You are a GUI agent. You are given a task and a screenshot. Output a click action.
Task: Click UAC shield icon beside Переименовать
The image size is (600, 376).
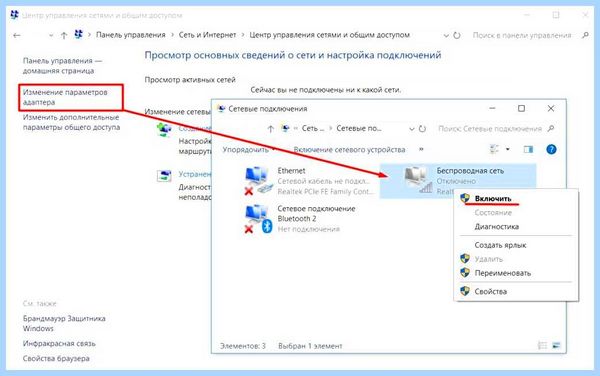point(465,273)
